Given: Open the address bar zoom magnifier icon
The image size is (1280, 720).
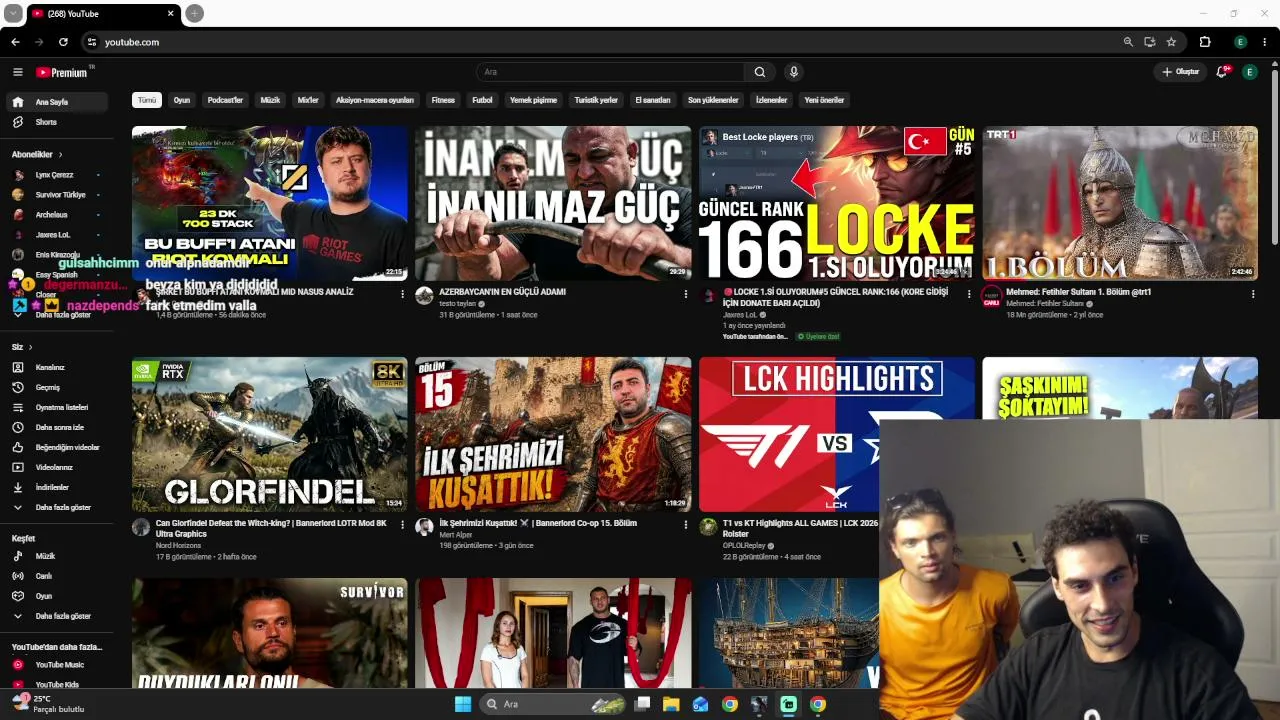Looking at the screenshot, I should click(1128, 42).
